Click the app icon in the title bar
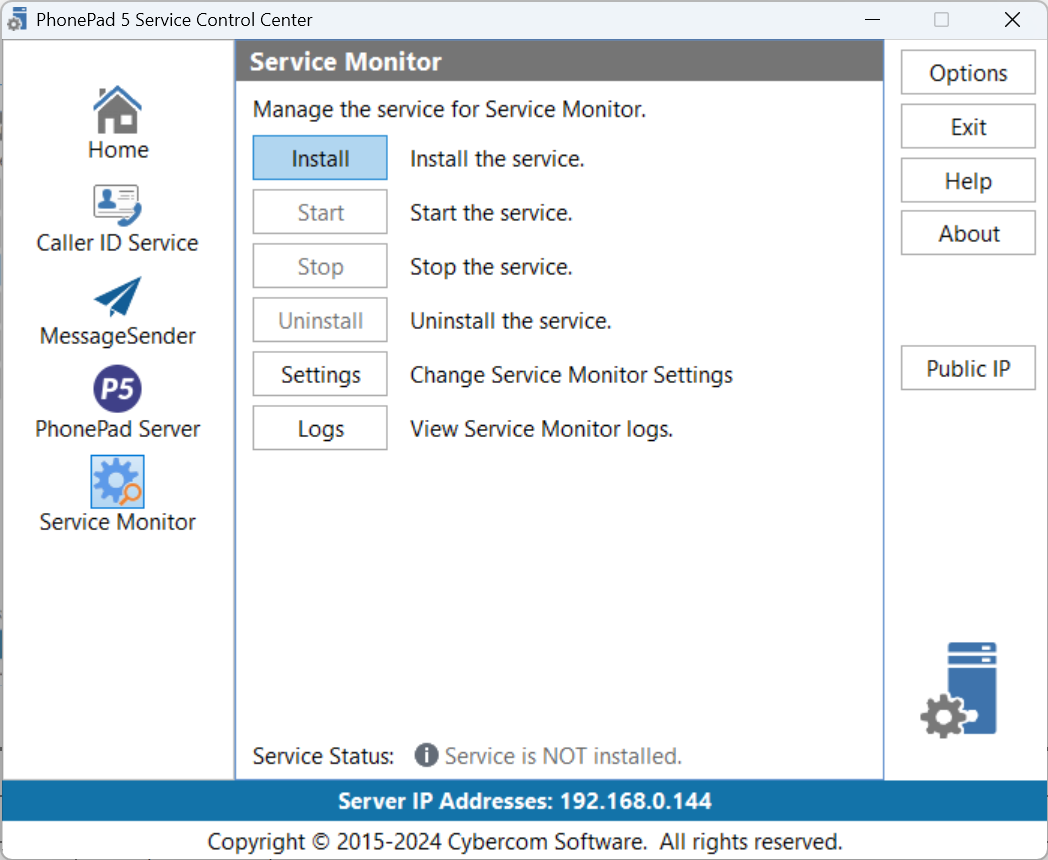The image size is (1048, 860). (17, 19)
